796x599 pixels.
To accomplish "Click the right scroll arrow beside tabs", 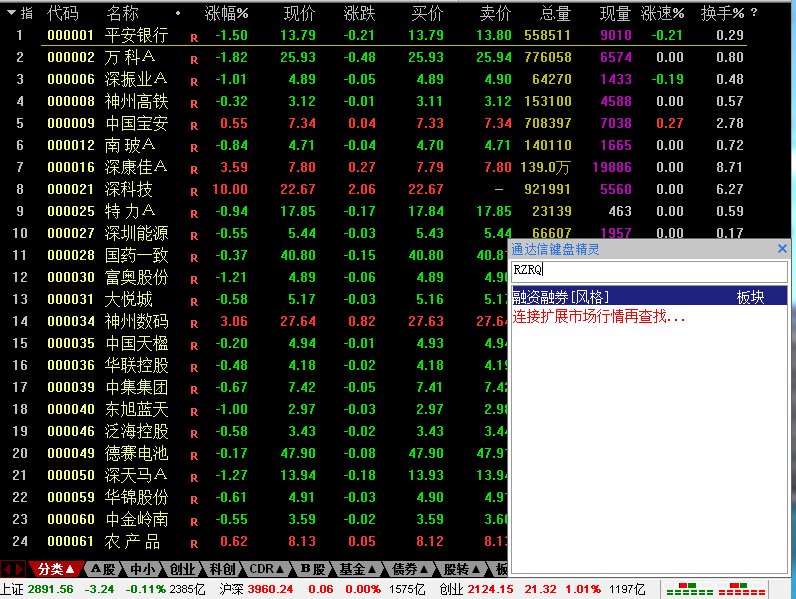I will coord(21,569).
